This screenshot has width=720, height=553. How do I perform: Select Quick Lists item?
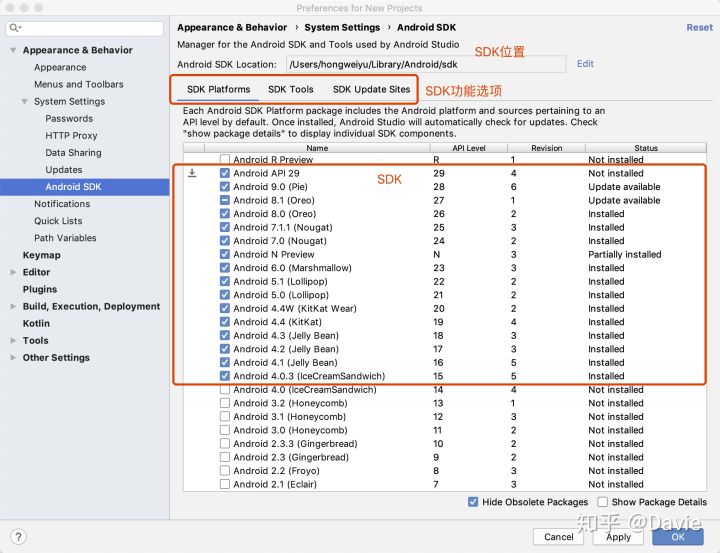tap(58, 220)
